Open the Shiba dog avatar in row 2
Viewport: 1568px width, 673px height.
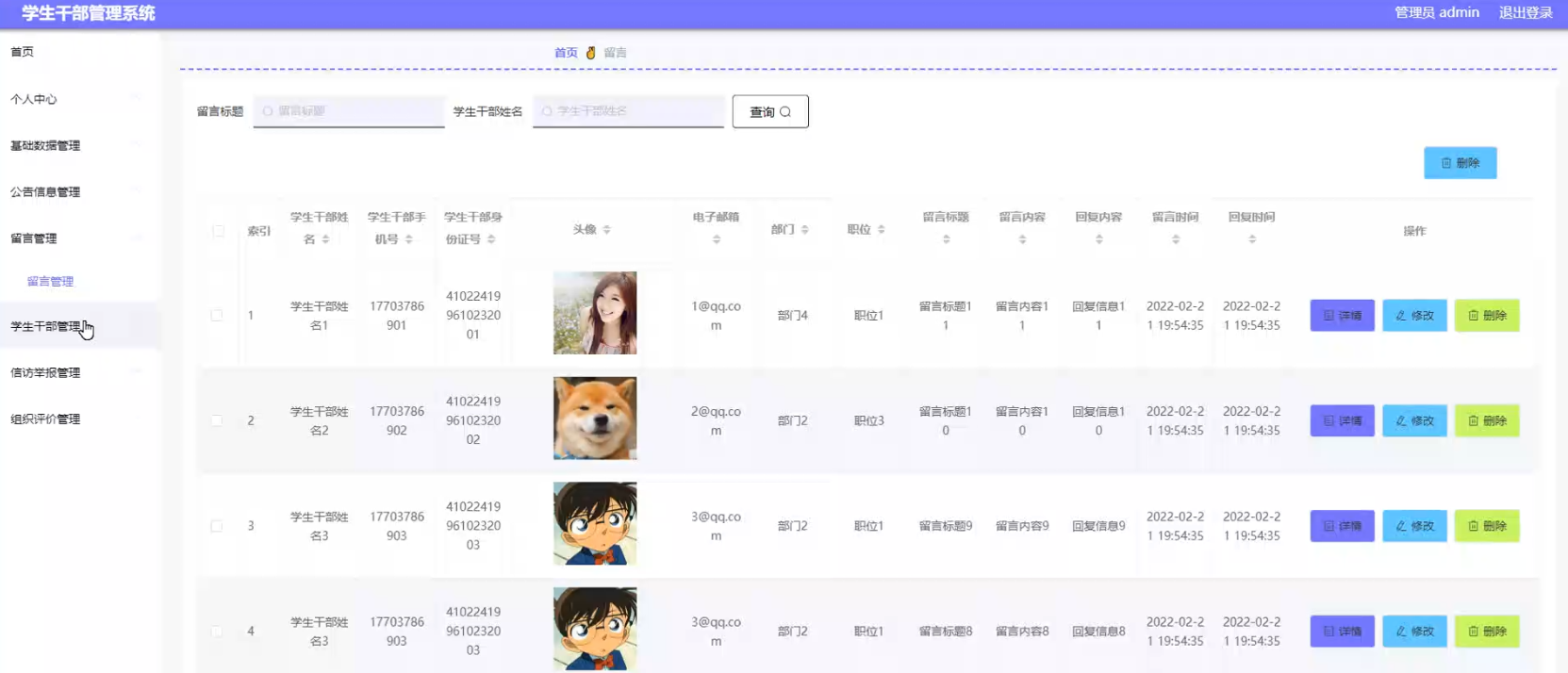[595, 419]
